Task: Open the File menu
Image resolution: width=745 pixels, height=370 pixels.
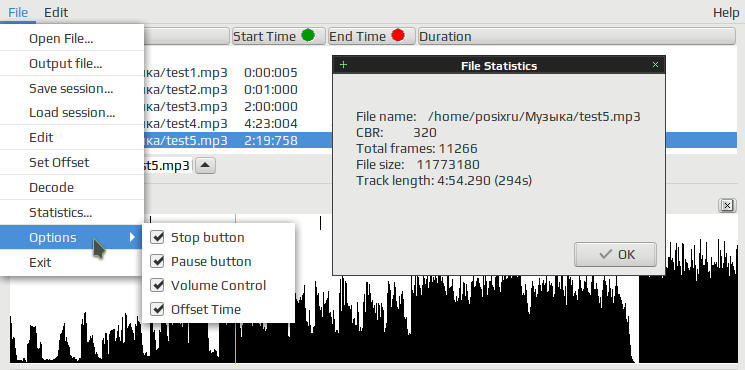Action: coord(18,12)
